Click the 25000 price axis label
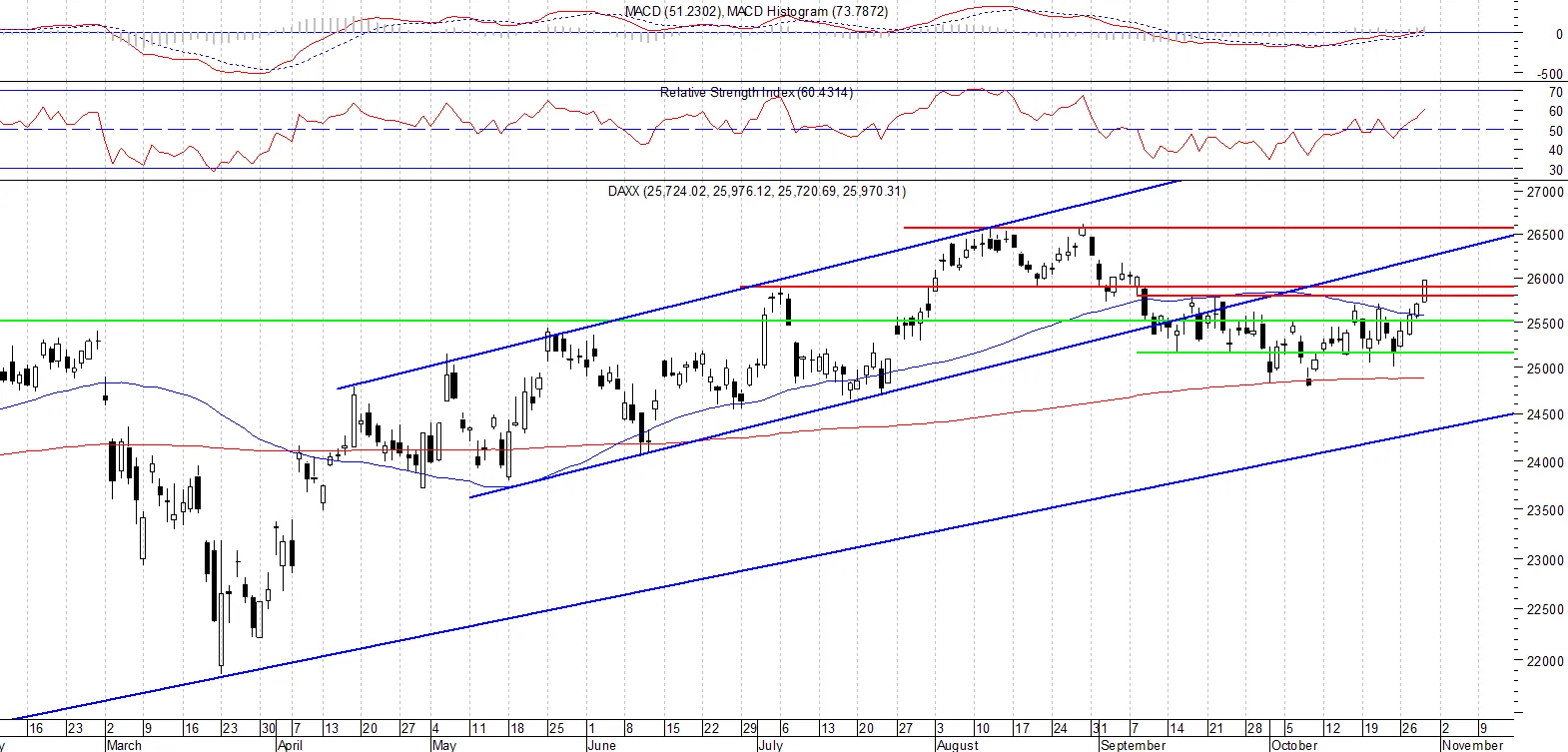Image resolution: width=1568 pixels, height=752 pixels. (x=1545, y=369)
